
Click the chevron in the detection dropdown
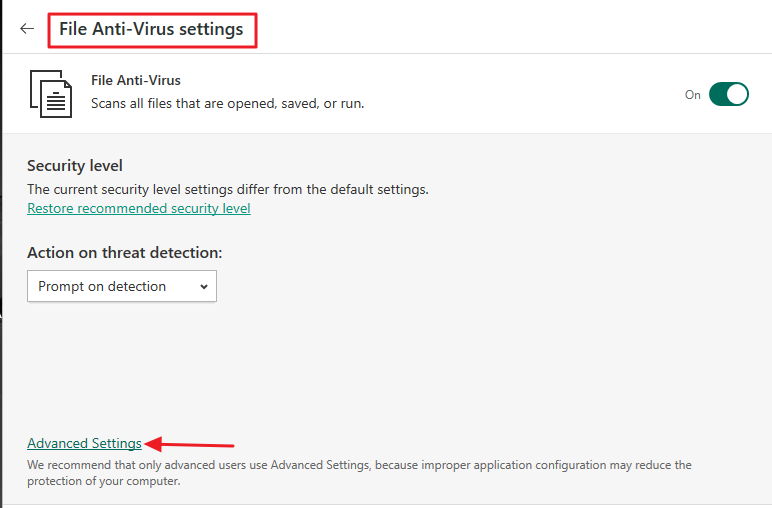204,287
